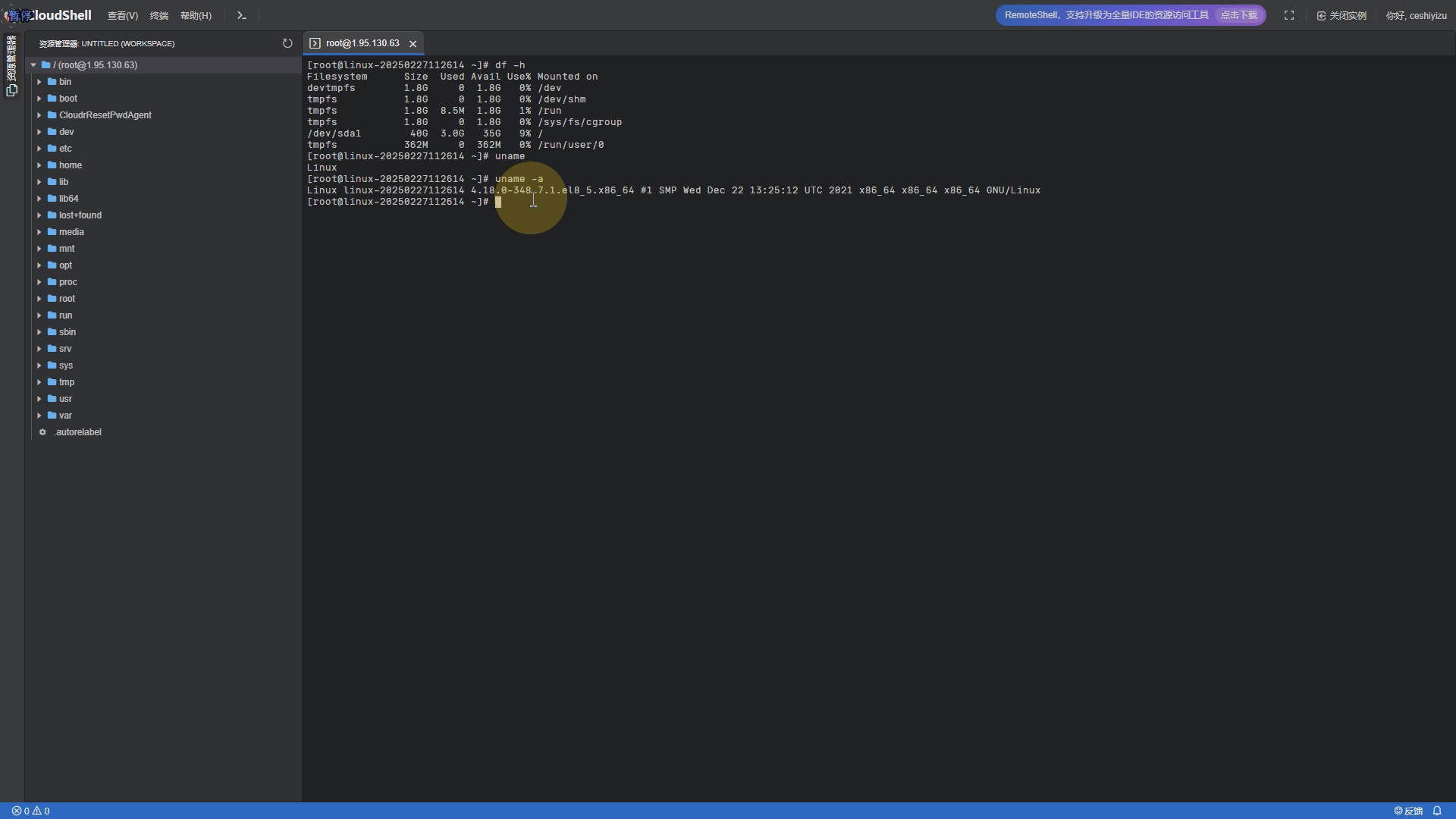The width and height of the screenshot is (1456, 819).
Task: Close the root@1.95.130.63 terminal tab
Action: tap(413, 44)
